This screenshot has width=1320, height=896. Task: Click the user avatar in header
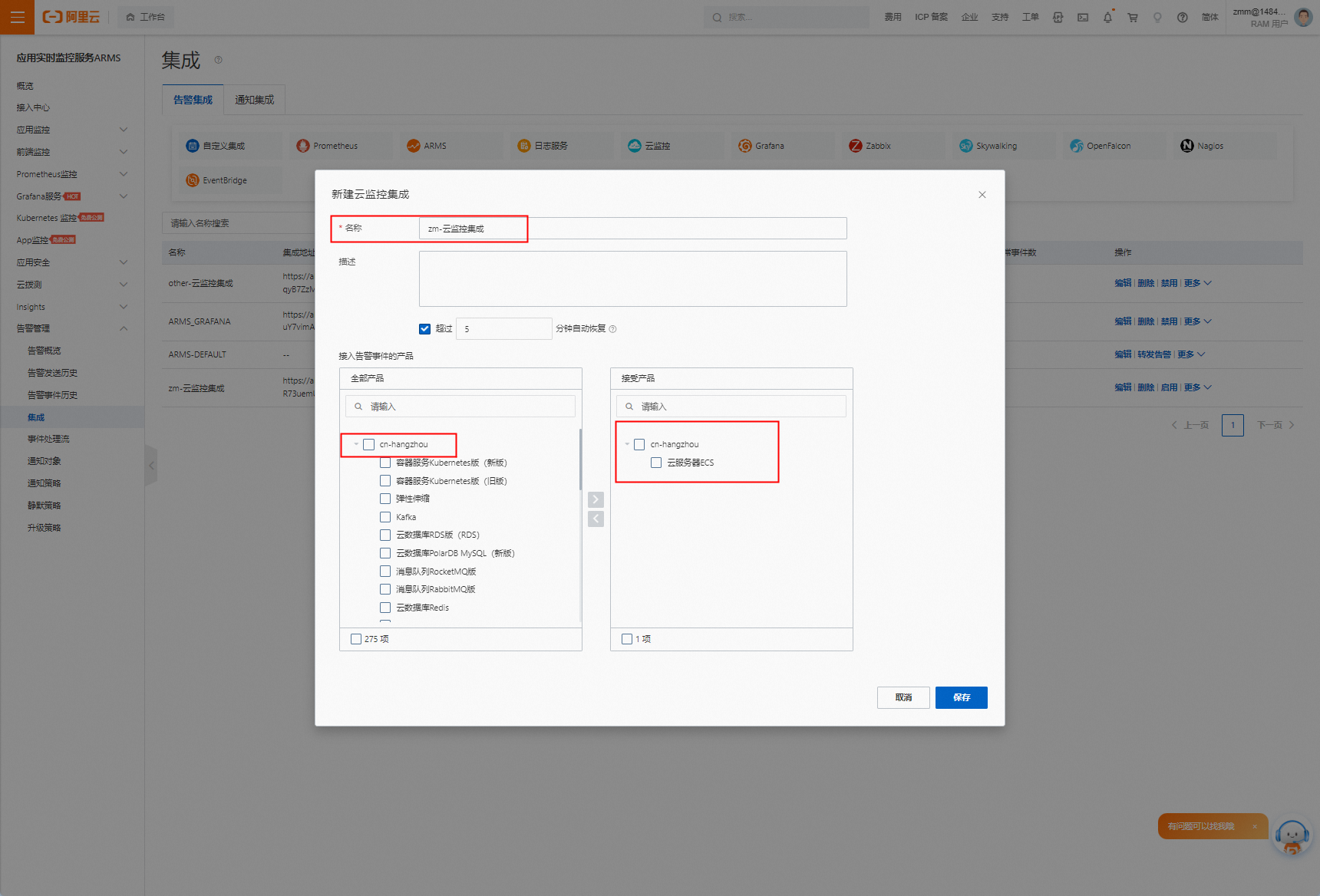point(1303,17)
